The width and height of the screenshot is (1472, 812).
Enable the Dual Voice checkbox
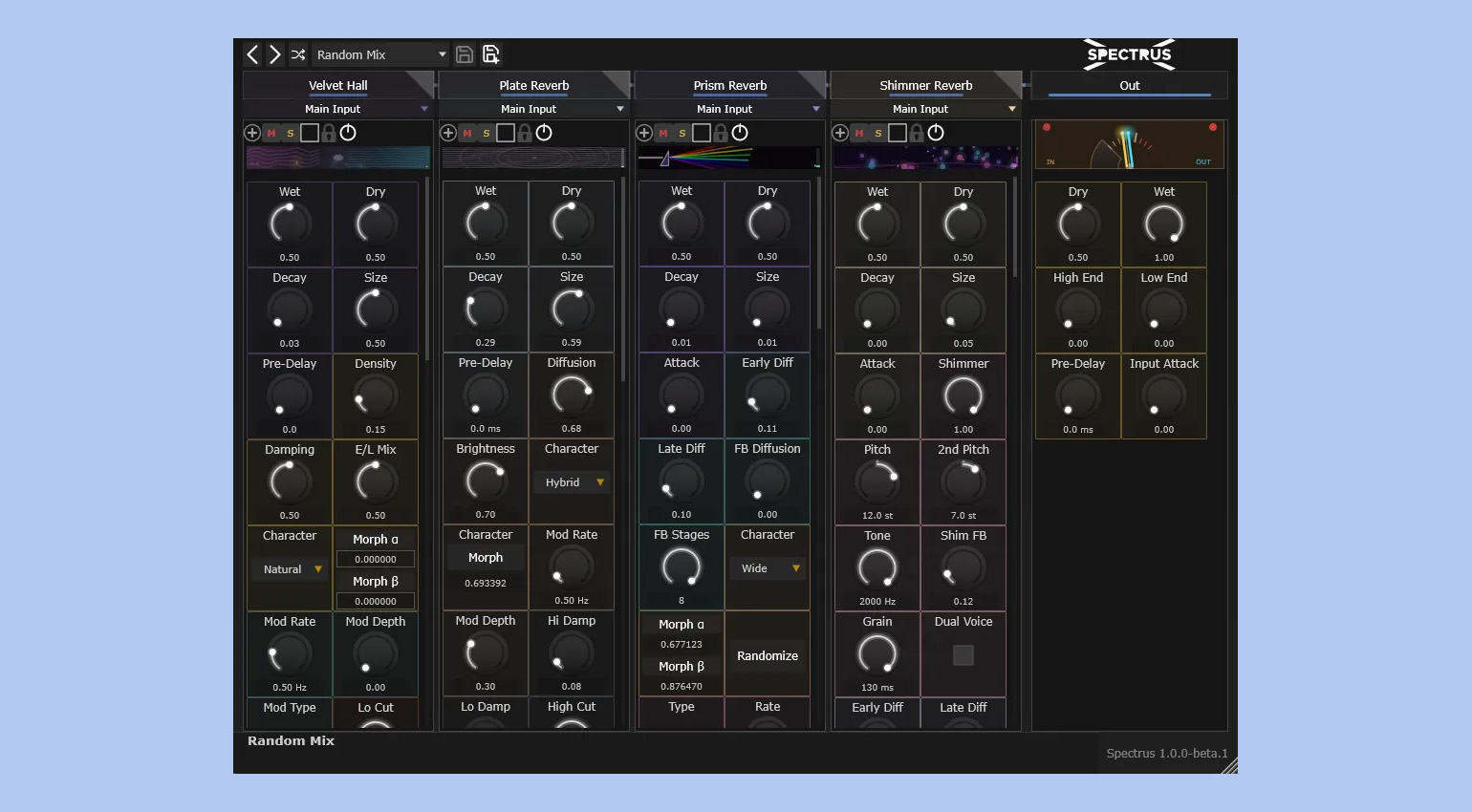pos(963,655)
